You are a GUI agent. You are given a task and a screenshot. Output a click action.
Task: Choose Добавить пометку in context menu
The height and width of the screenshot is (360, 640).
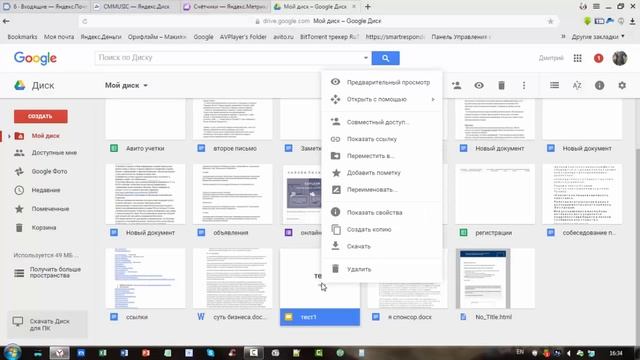click(x=382, y=173)
